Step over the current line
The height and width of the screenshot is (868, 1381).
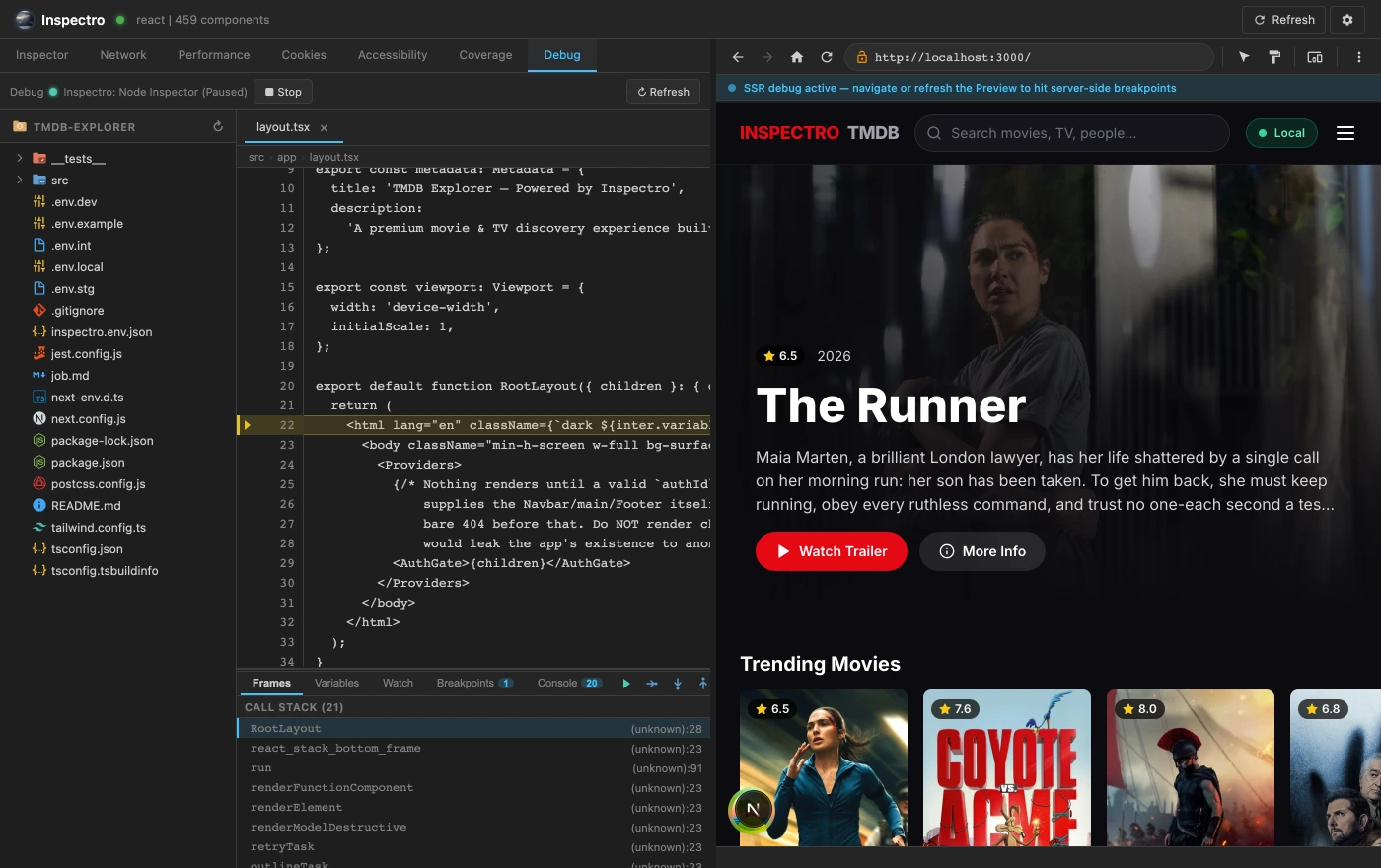tap(652, 683)
